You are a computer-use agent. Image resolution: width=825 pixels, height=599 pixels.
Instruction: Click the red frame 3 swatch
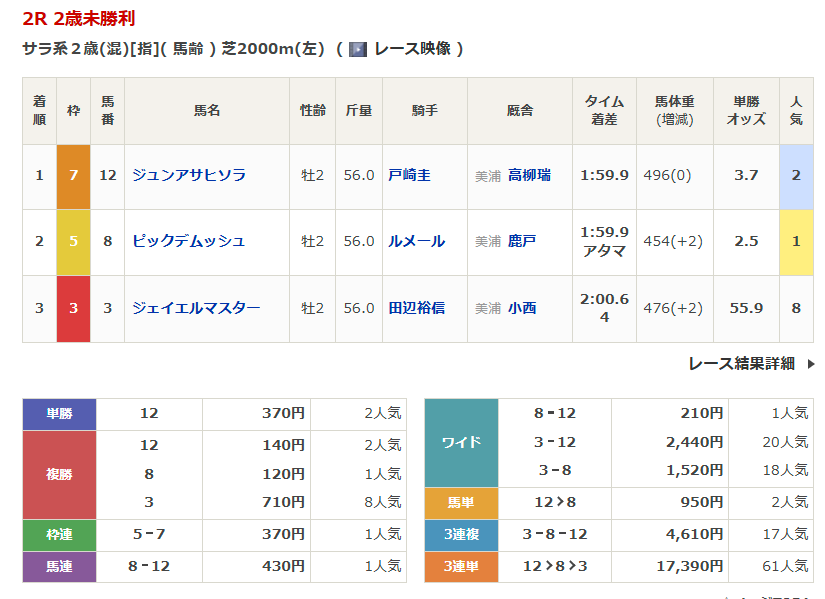click(73, 308)
